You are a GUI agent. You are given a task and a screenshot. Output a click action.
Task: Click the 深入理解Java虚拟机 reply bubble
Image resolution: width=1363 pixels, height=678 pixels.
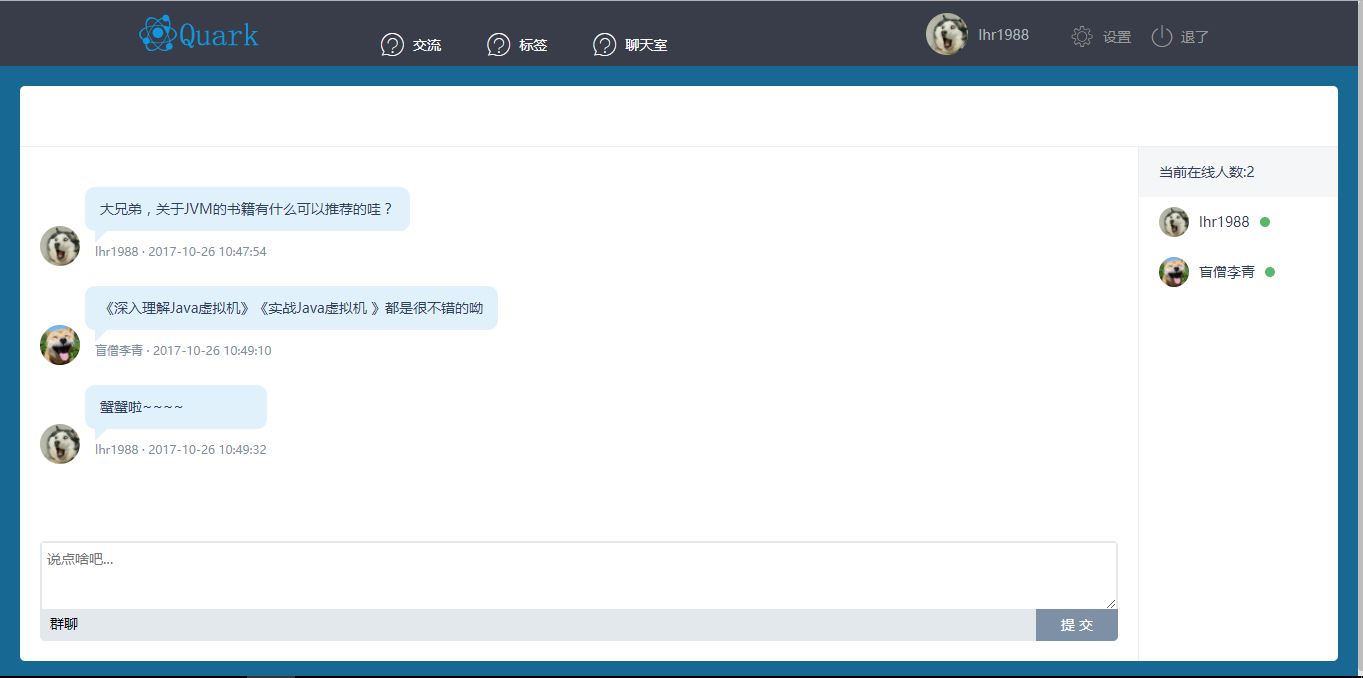(x=291, y=308)
